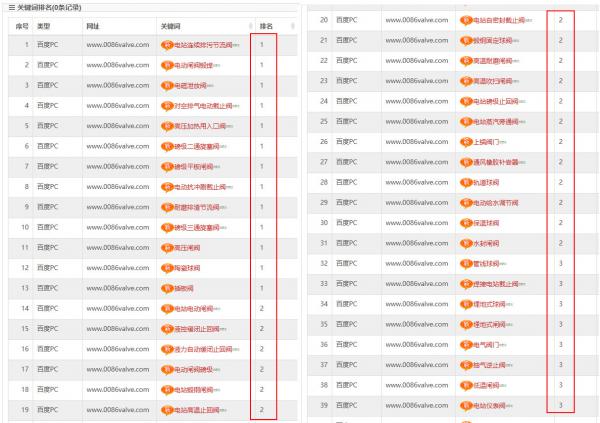Open the 水封闸阀 keyword link in row 31

point(486,243)
